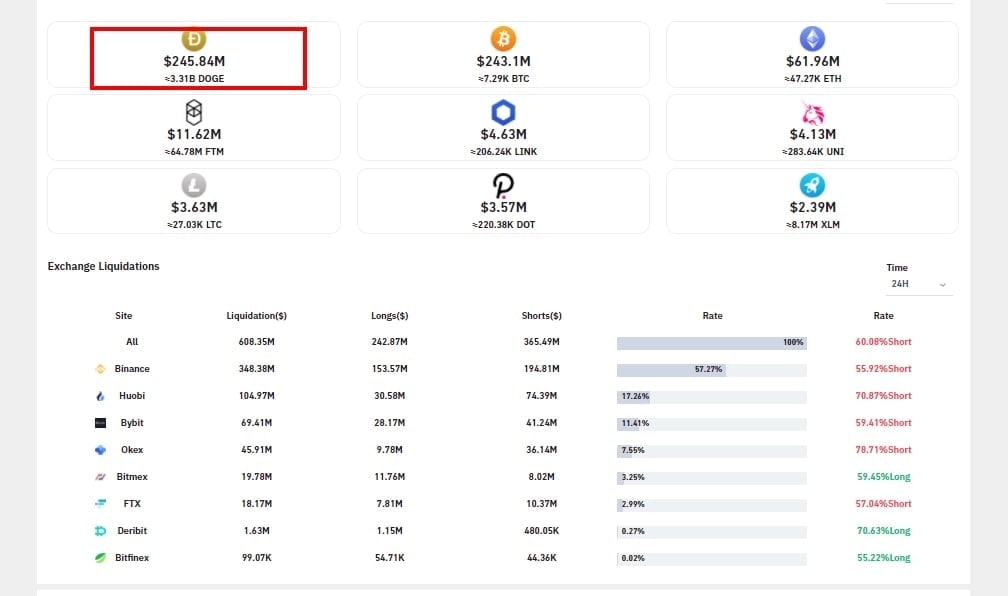1008x596 pixels.
Task: Sort by the Longs($) column header
Action: tap(389, 316)
